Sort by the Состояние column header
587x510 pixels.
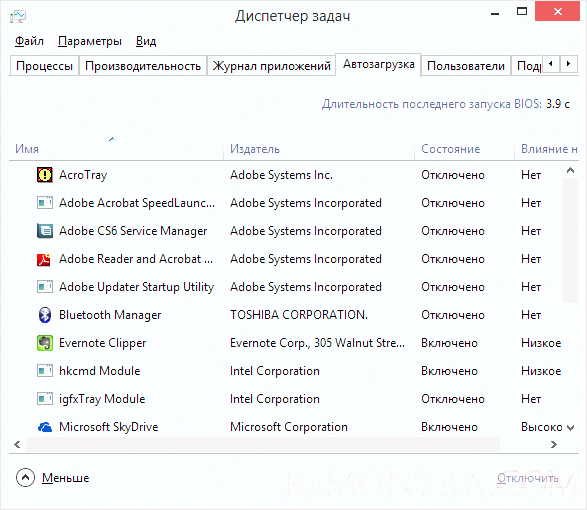451,149
